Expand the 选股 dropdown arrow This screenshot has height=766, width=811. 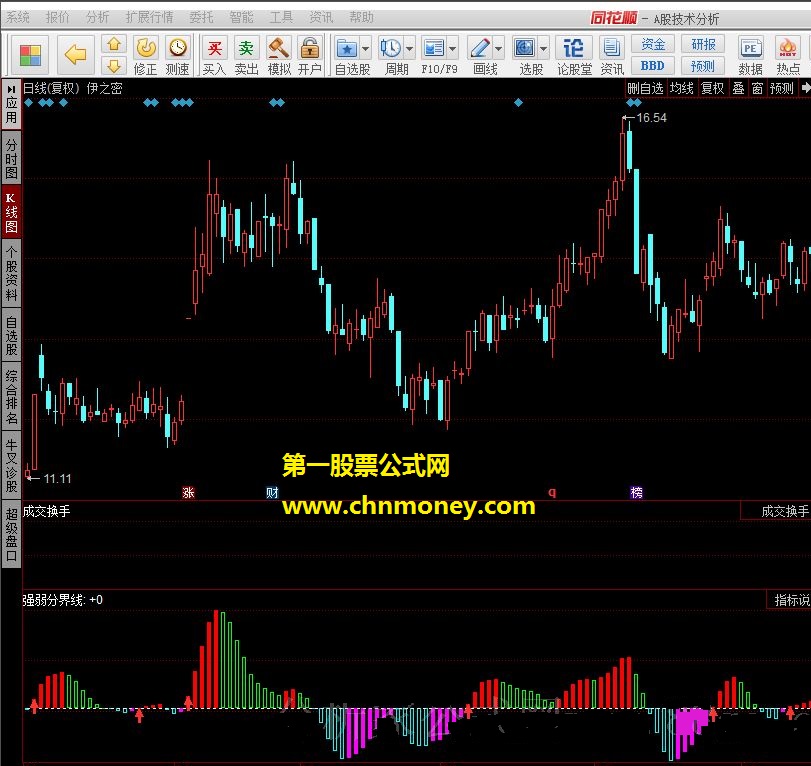click(x=543, y=49)
